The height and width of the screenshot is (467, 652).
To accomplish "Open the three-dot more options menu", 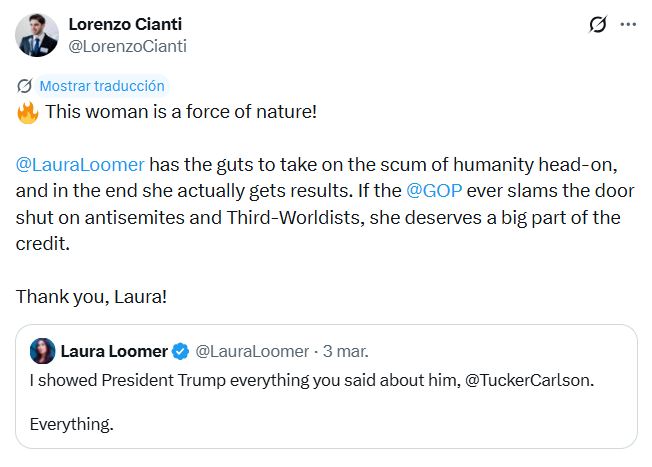I will [628, 24].
